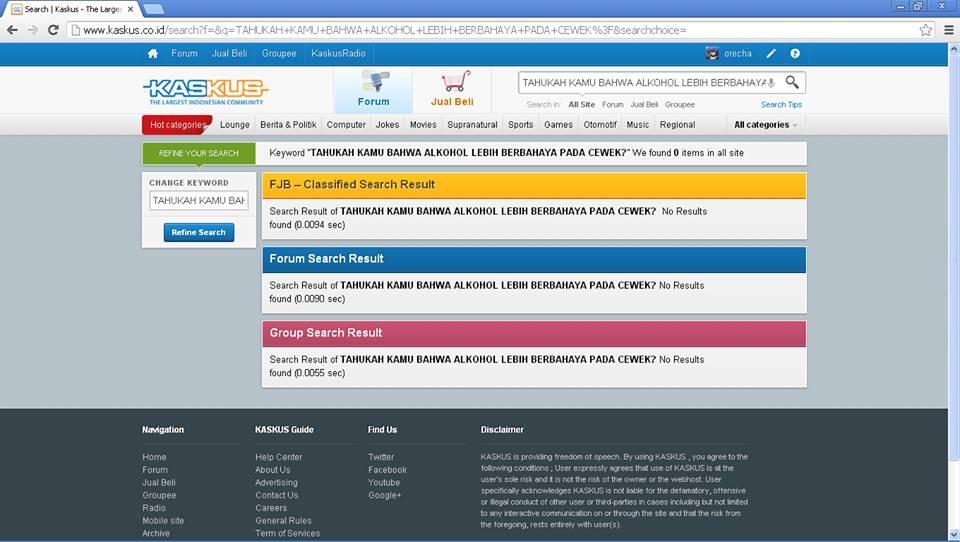
Task: Open footer Youtube link
Action: (x=384, y=483)
